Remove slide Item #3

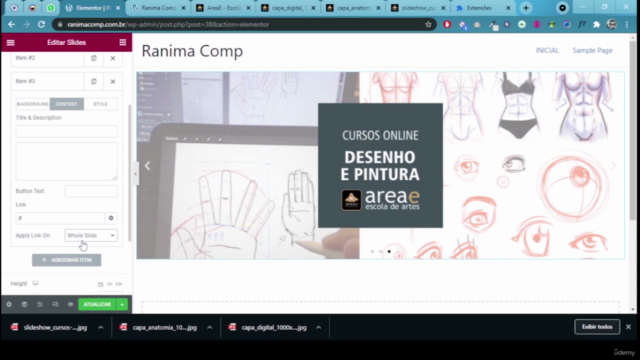coord(113,82)
